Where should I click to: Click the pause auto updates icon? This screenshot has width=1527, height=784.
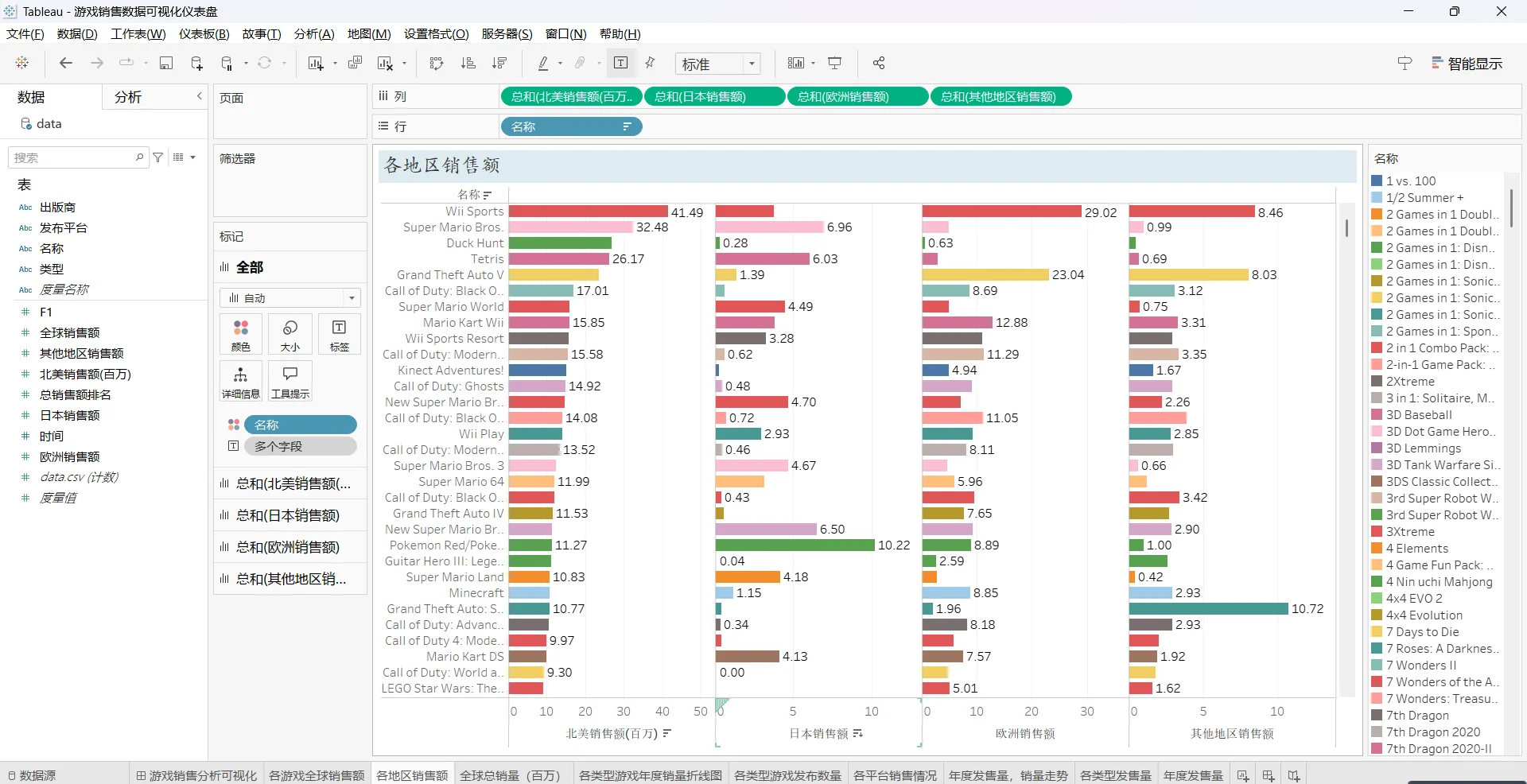(227, 63)
